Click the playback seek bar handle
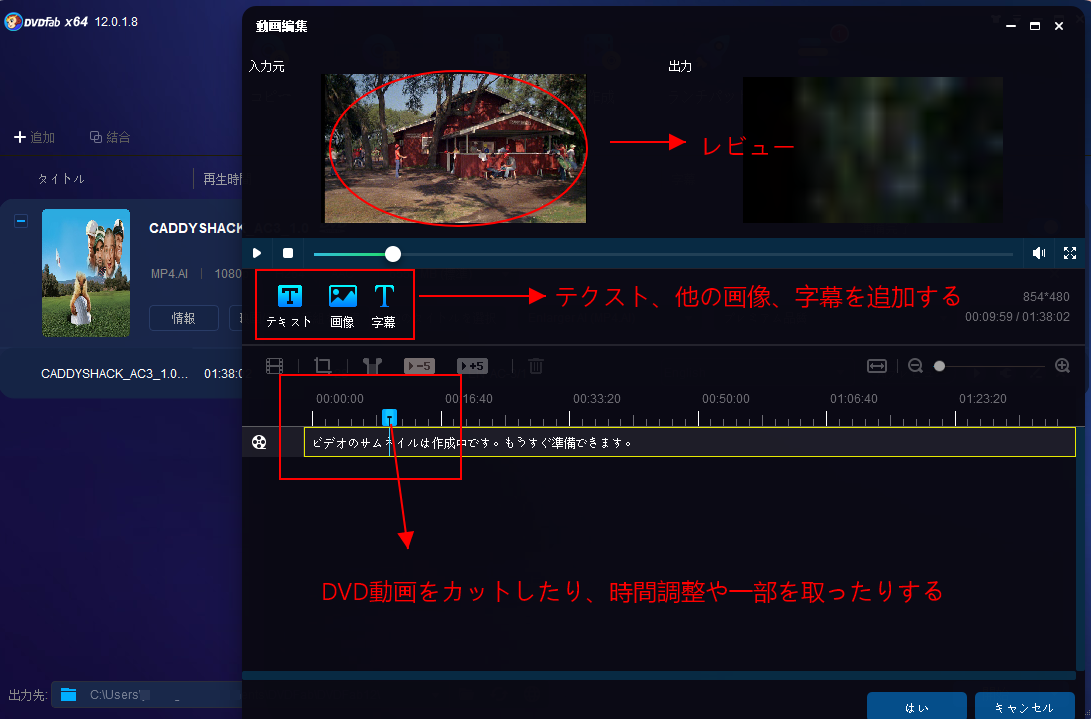1091x719 pixels. pos(393,254)
